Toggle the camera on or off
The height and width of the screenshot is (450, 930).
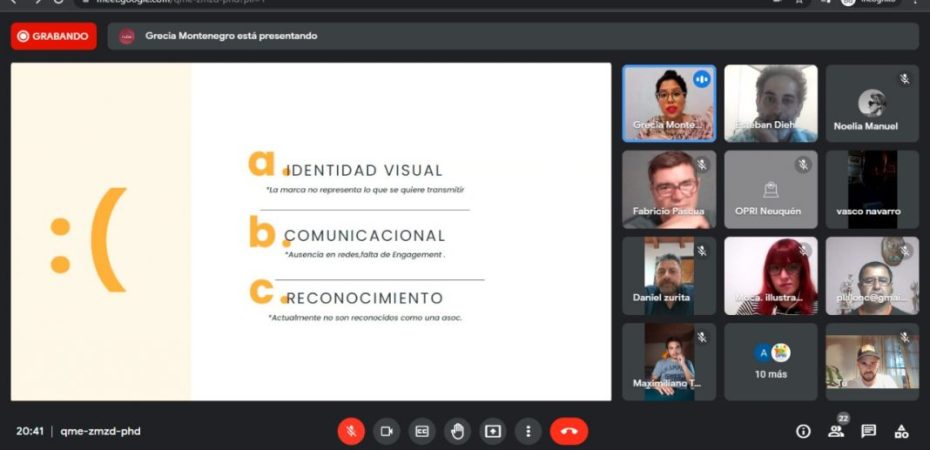coord(386,431)
